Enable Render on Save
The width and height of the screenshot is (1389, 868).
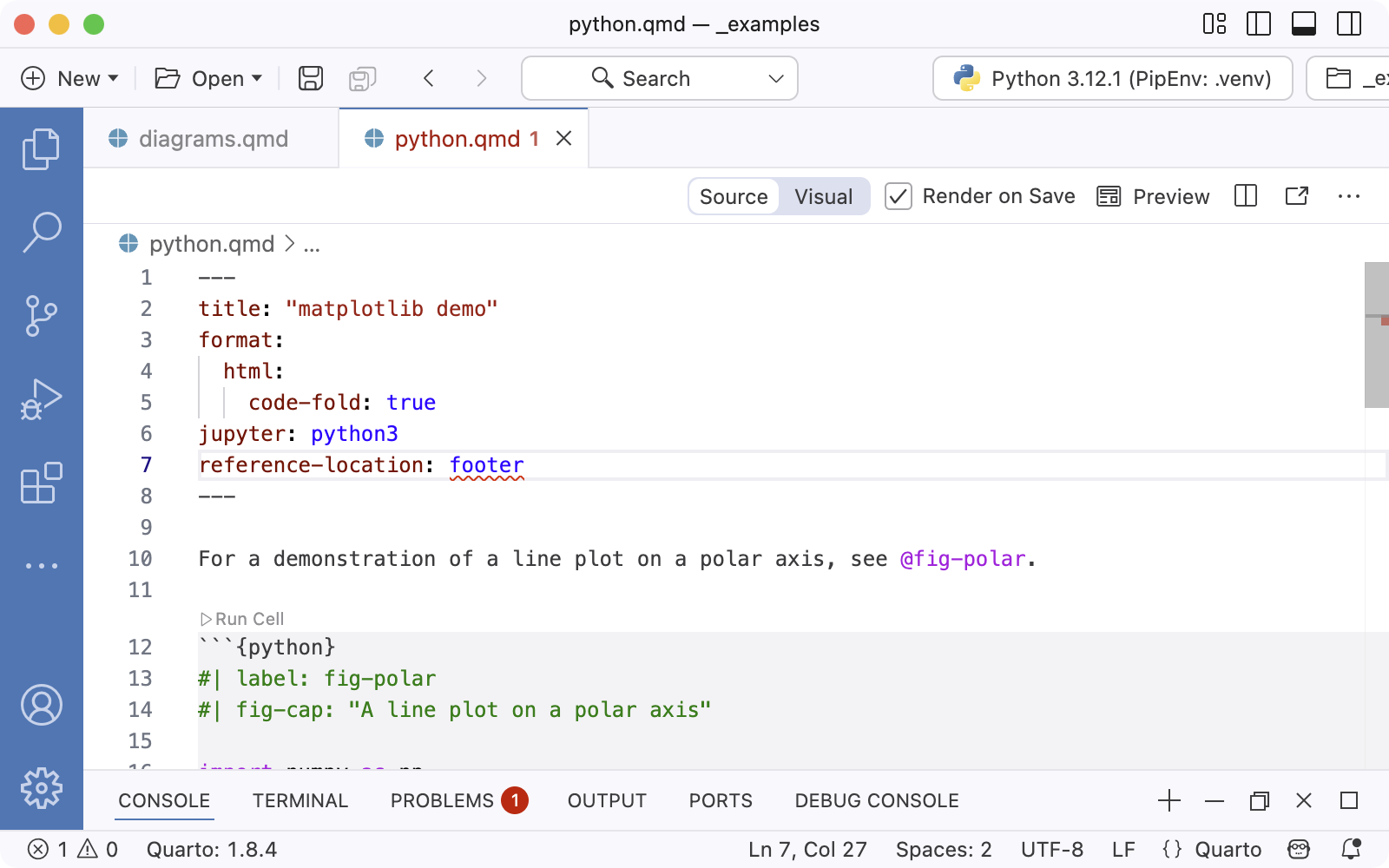pos(898,196)
